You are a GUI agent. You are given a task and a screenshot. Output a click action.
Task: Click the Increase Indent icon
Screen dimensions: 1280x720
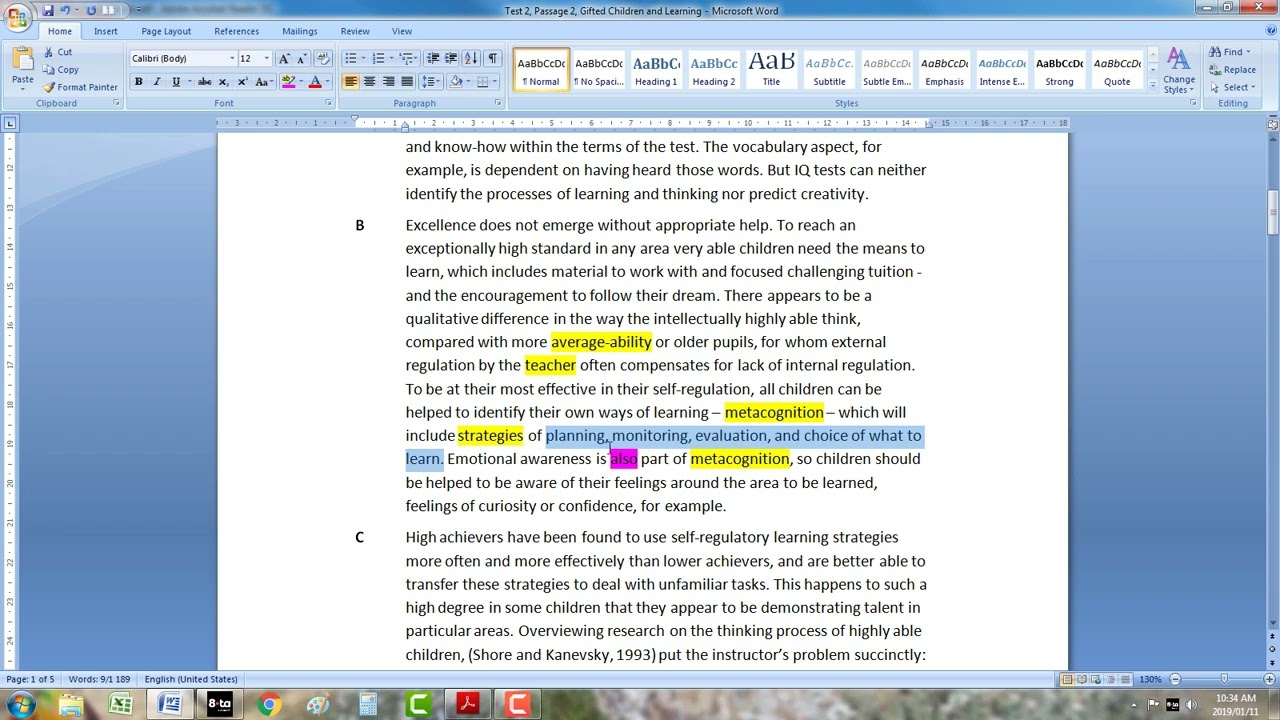(451, 58)
